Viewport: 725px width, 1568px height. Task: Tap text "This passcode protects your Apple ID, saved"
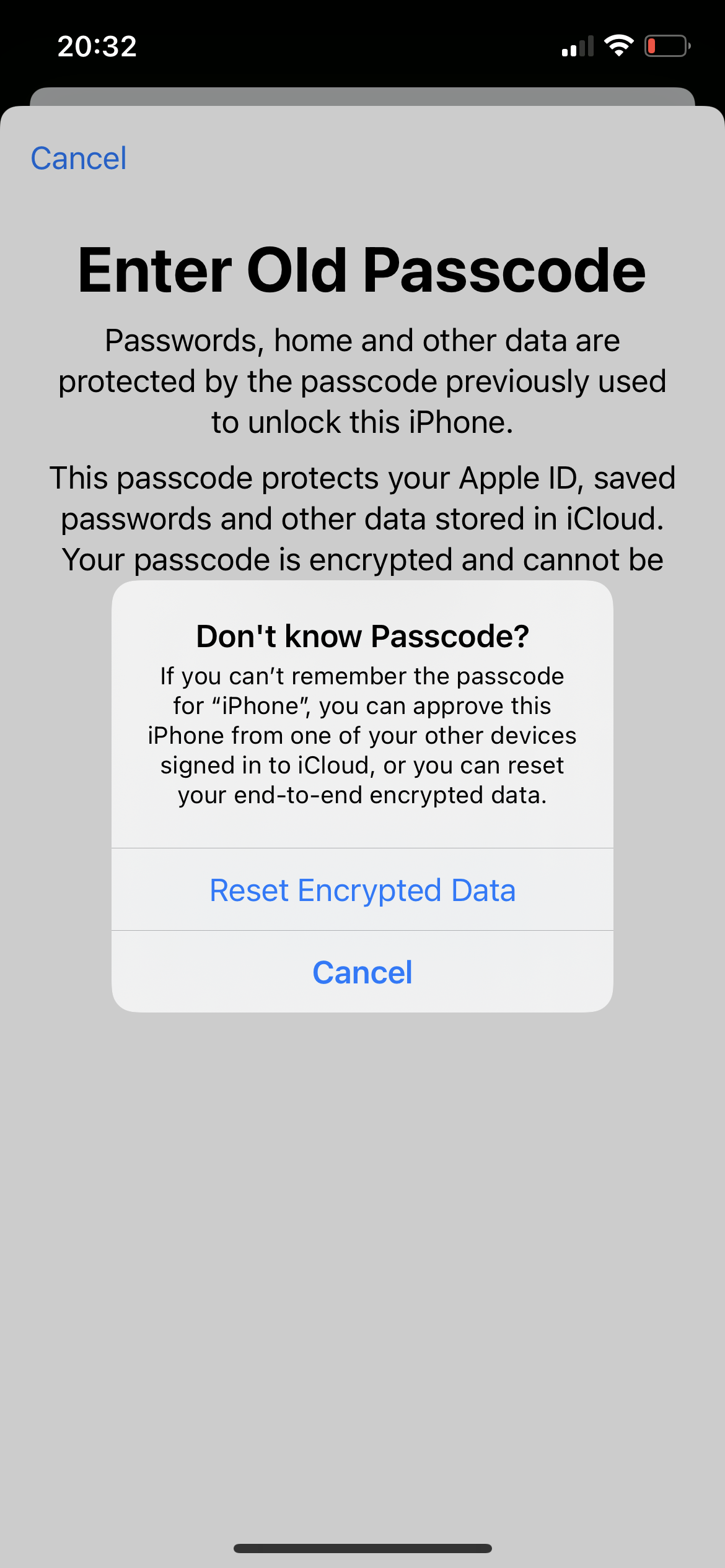tap(362, 478)
